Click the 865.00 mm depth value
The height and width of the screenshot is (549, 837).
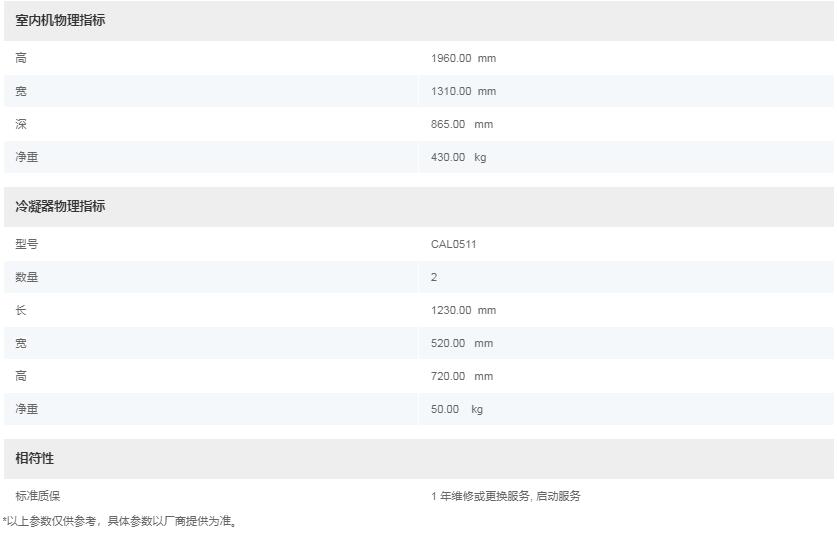click(x=461, y=124)
